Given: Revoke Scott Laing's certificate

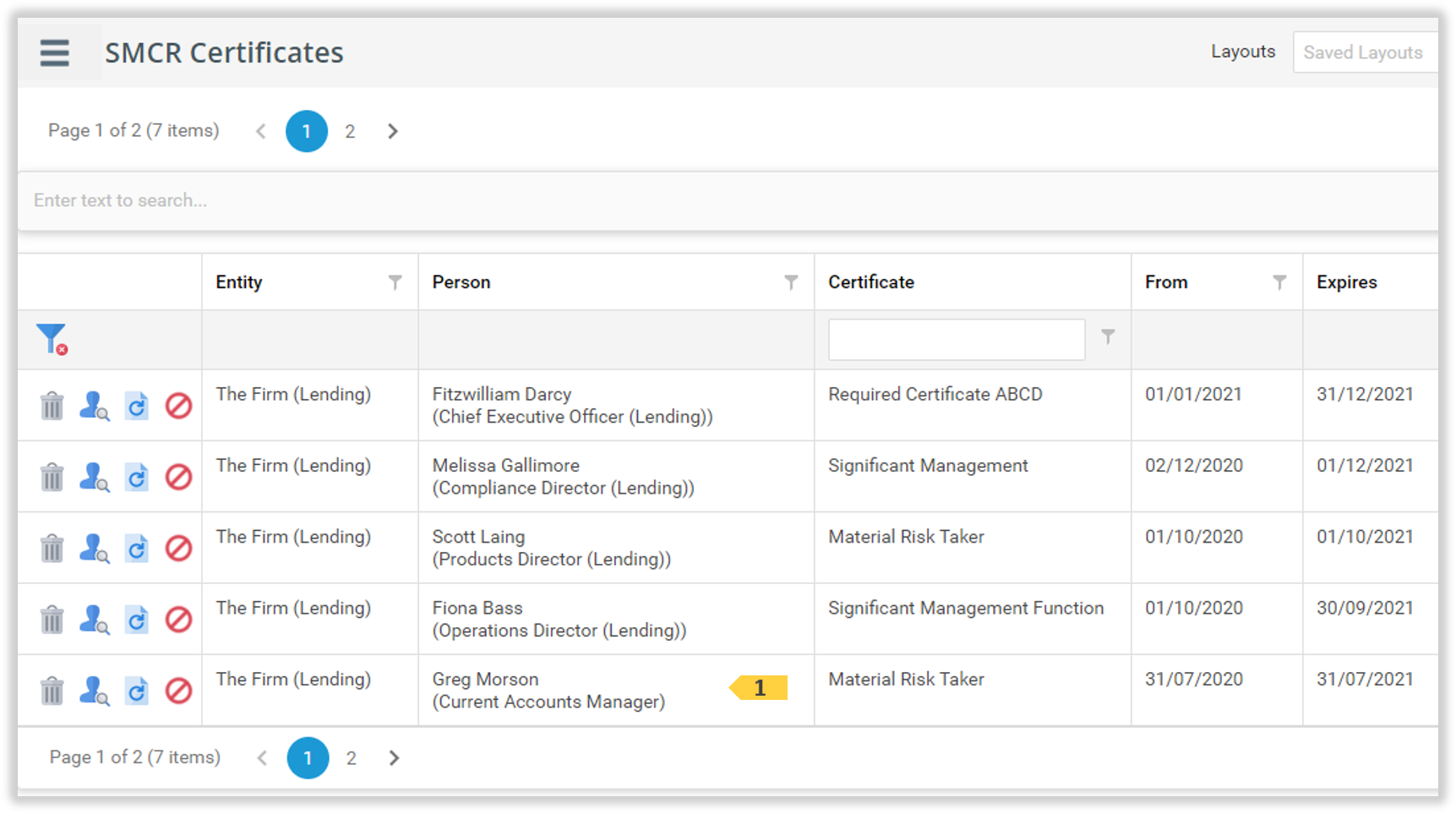Looking at the screenshot, I should (x=178, y=548).
